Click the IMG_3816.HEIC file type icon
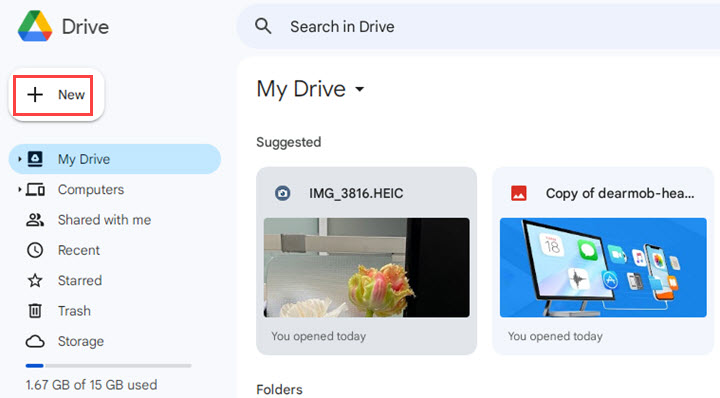 (x=282, y=193)
